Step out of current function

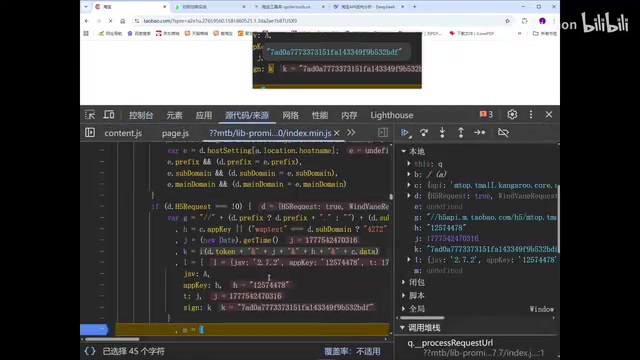[460, 133]
